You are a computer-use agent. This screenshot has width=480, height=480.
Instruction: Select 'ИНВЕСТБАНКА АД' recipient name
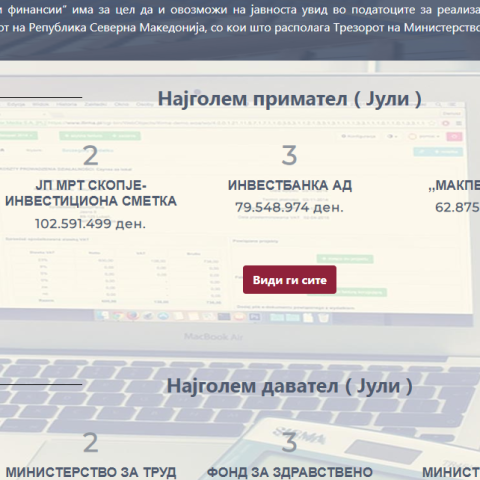(289, 185)
